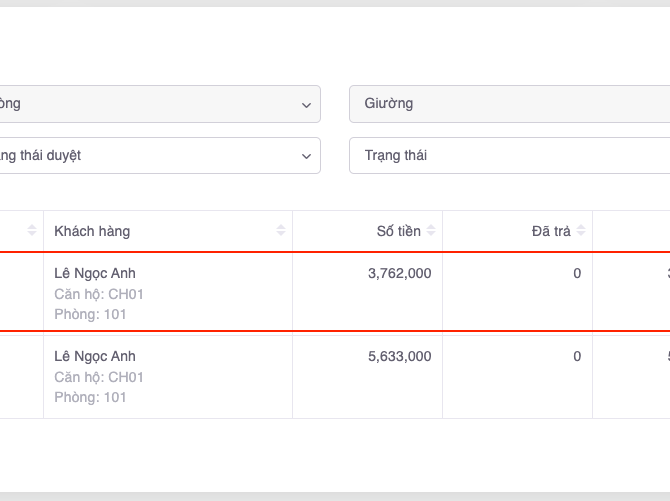Click sort arrows left of Khách hàng column
This screenshot has height=501, width=670.
pos(32,232)
